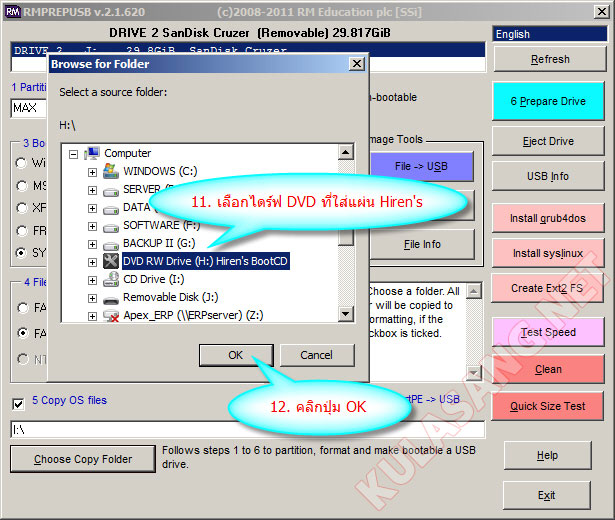This screenshot has height=520, width=615.
Task: Click the RM logo icon in title bar
Action: [13, 11]
